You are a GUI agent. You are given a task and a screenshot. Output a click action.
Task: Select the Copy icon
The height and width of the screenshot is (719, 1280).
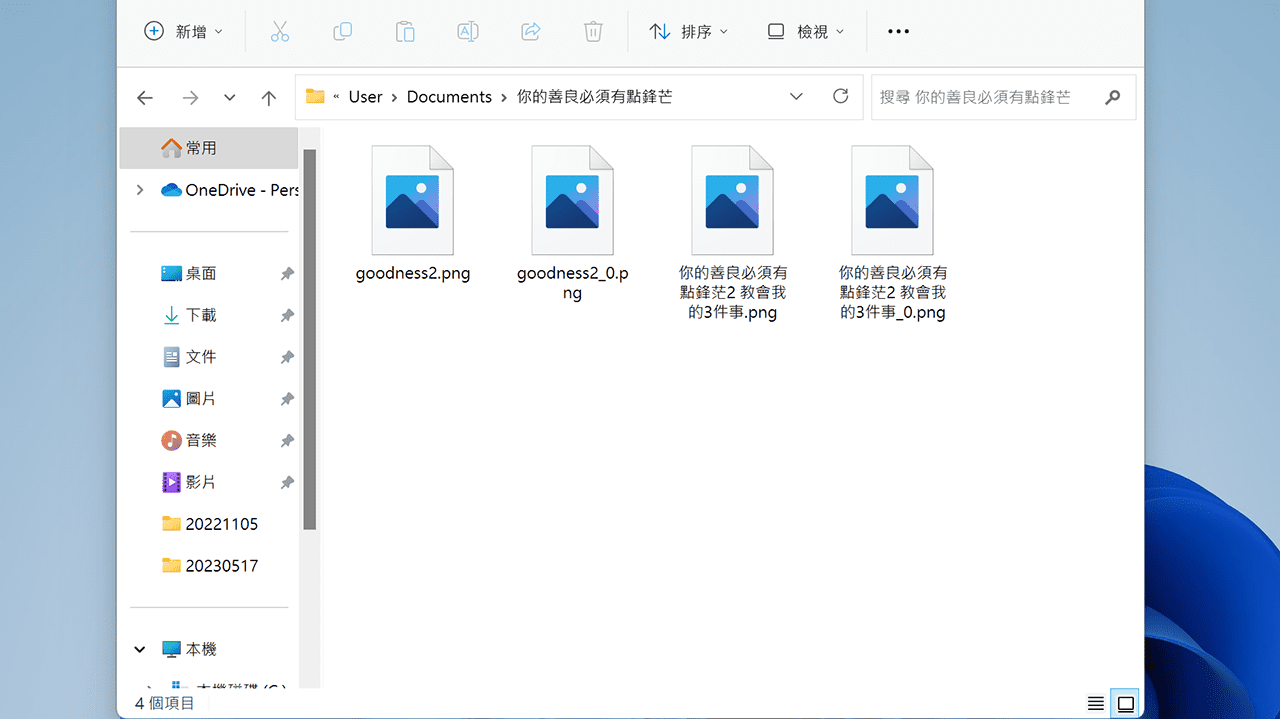pyautogui.click(x=342, y=31)
